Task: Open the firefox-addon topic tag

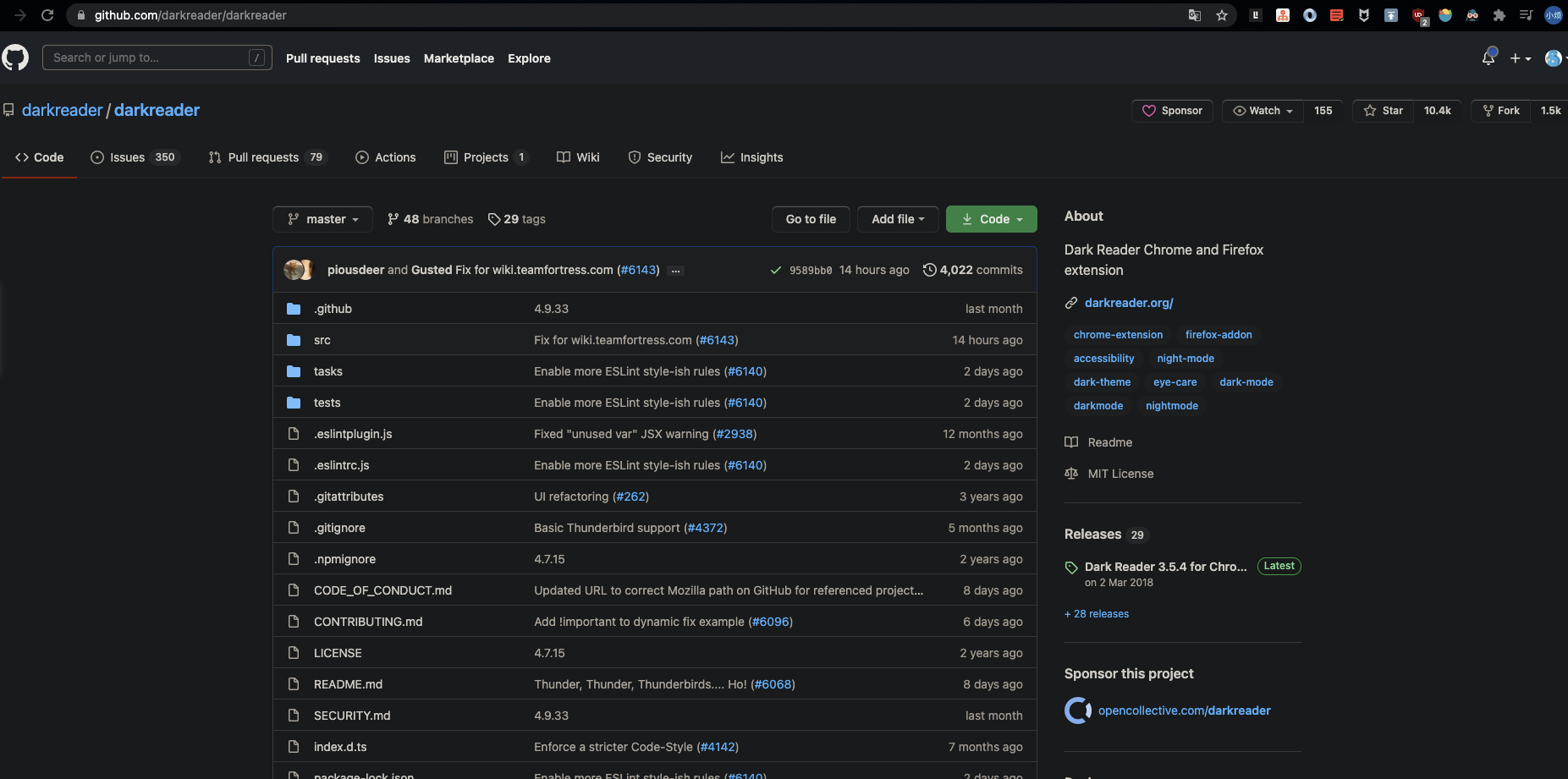Action: coord(1219,335)
